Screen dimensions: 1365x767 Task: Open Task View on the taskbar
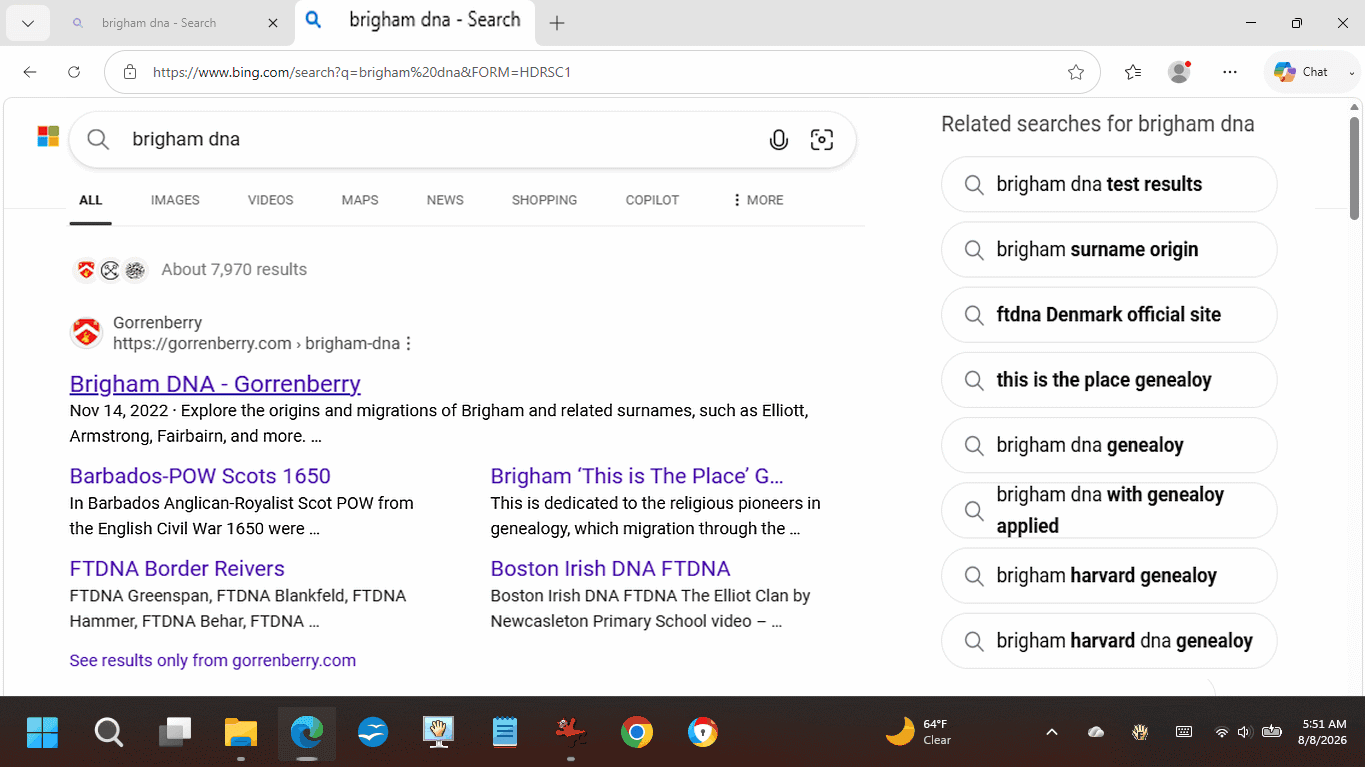[x=175, y=733]
